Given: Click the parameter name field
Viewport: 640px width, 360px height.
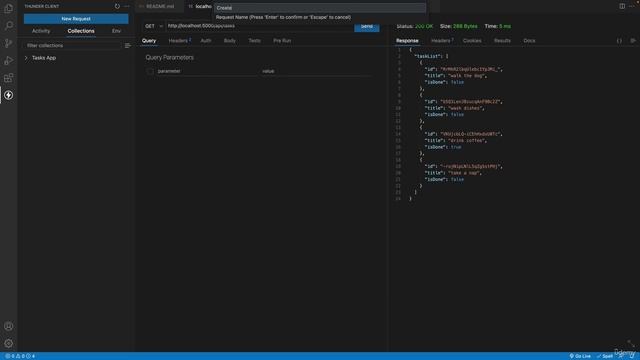Looking at the screenshot, I should 206,71.
